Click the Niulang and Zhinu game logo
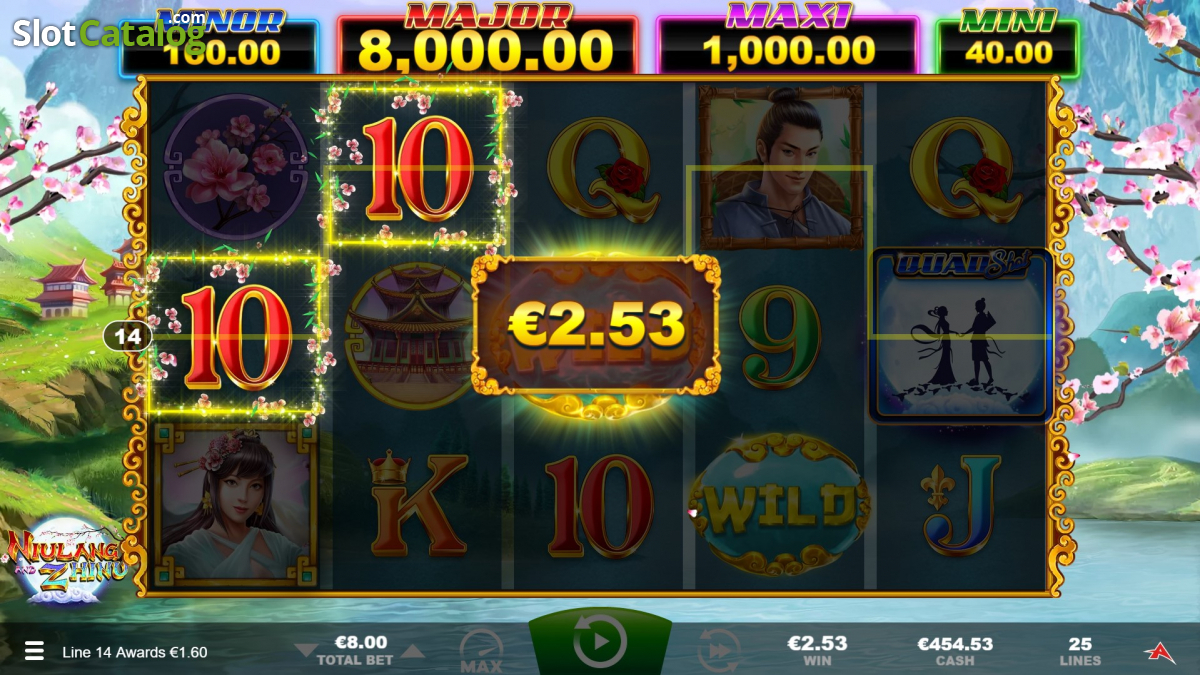The height and width of the screenshot is (675, 1200). click(68, 560)
